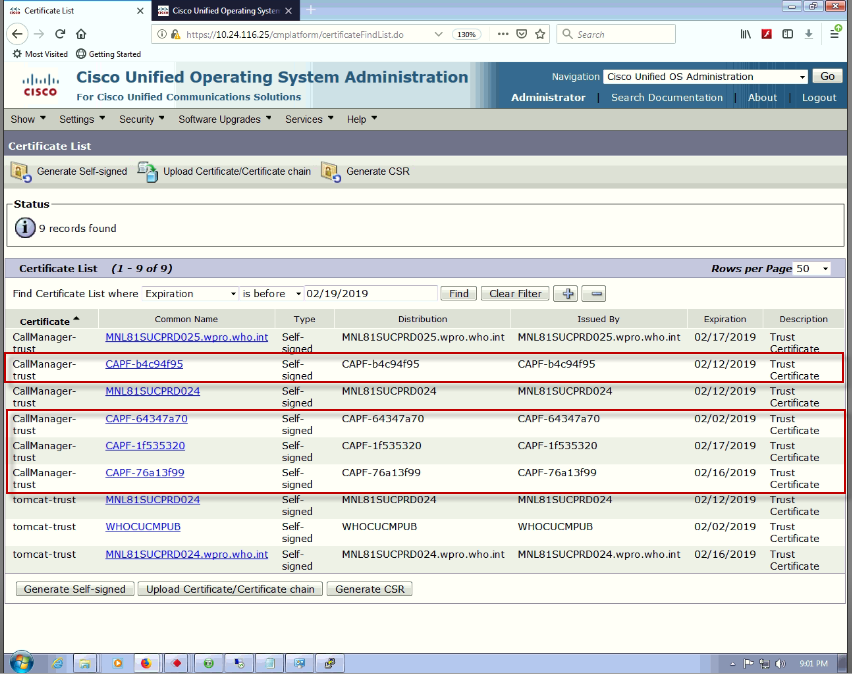Click the Logout link
The height and width of the screenshot is (676, 852).
819,98
